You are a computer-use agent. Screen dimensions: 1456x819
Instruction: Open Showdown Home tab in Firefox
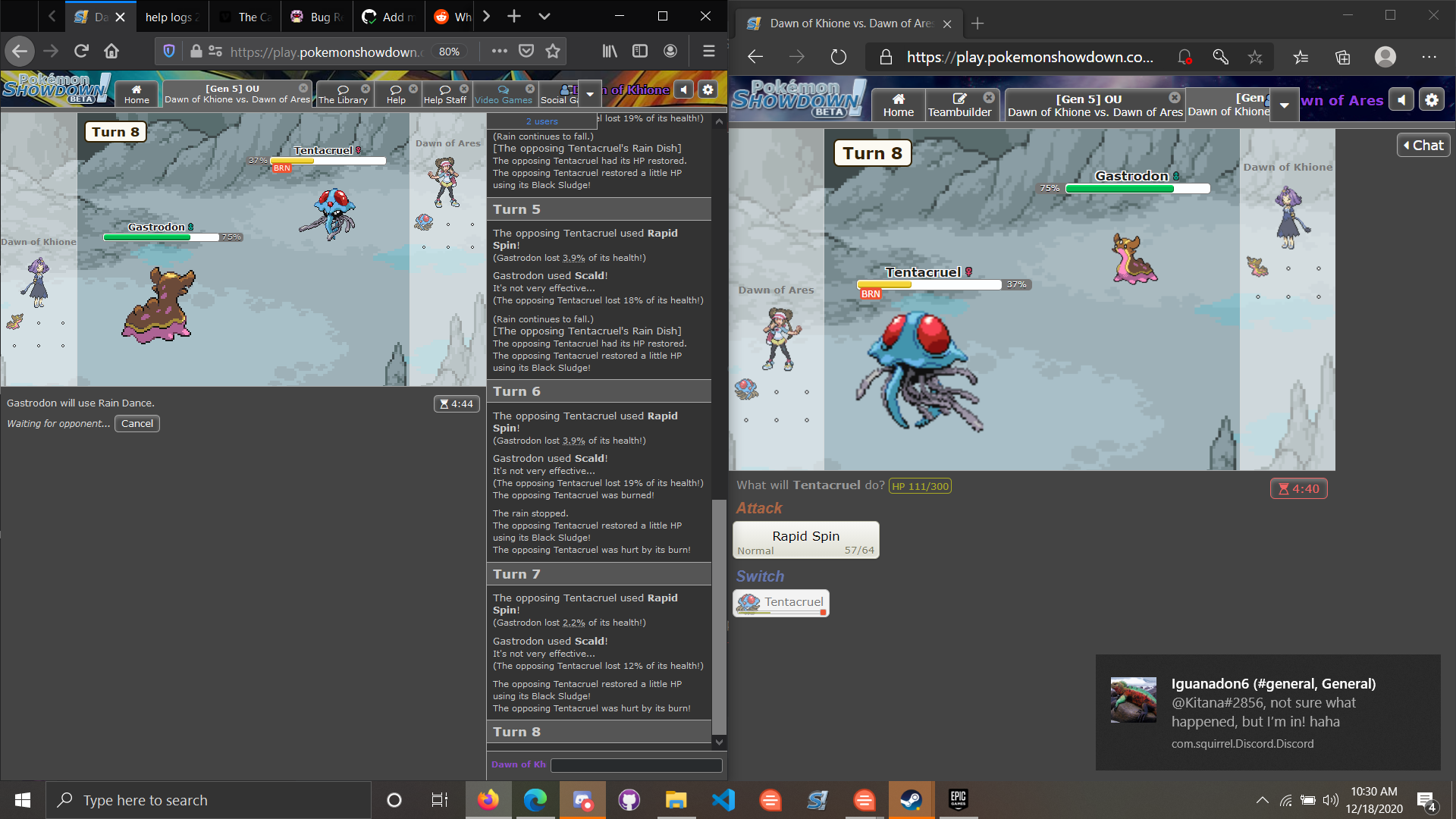136,93
